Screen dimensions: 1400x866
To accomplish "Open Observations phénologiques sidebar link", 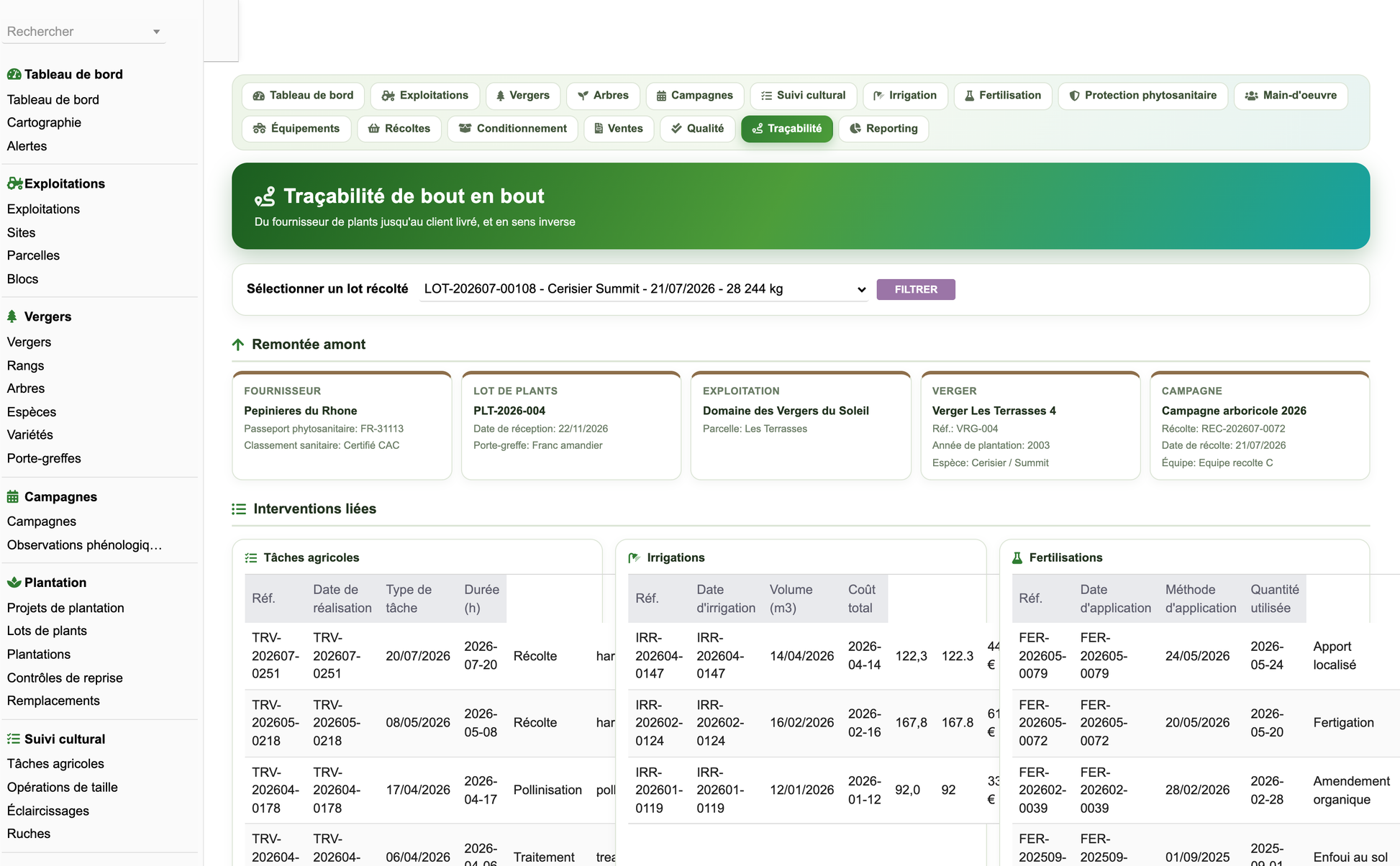I will click(84, 544).
